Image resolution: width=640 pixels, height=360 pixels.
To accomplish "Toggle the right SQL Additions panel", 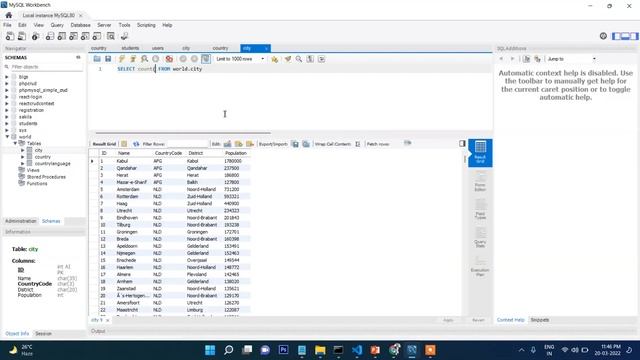I will pos(634,36).
